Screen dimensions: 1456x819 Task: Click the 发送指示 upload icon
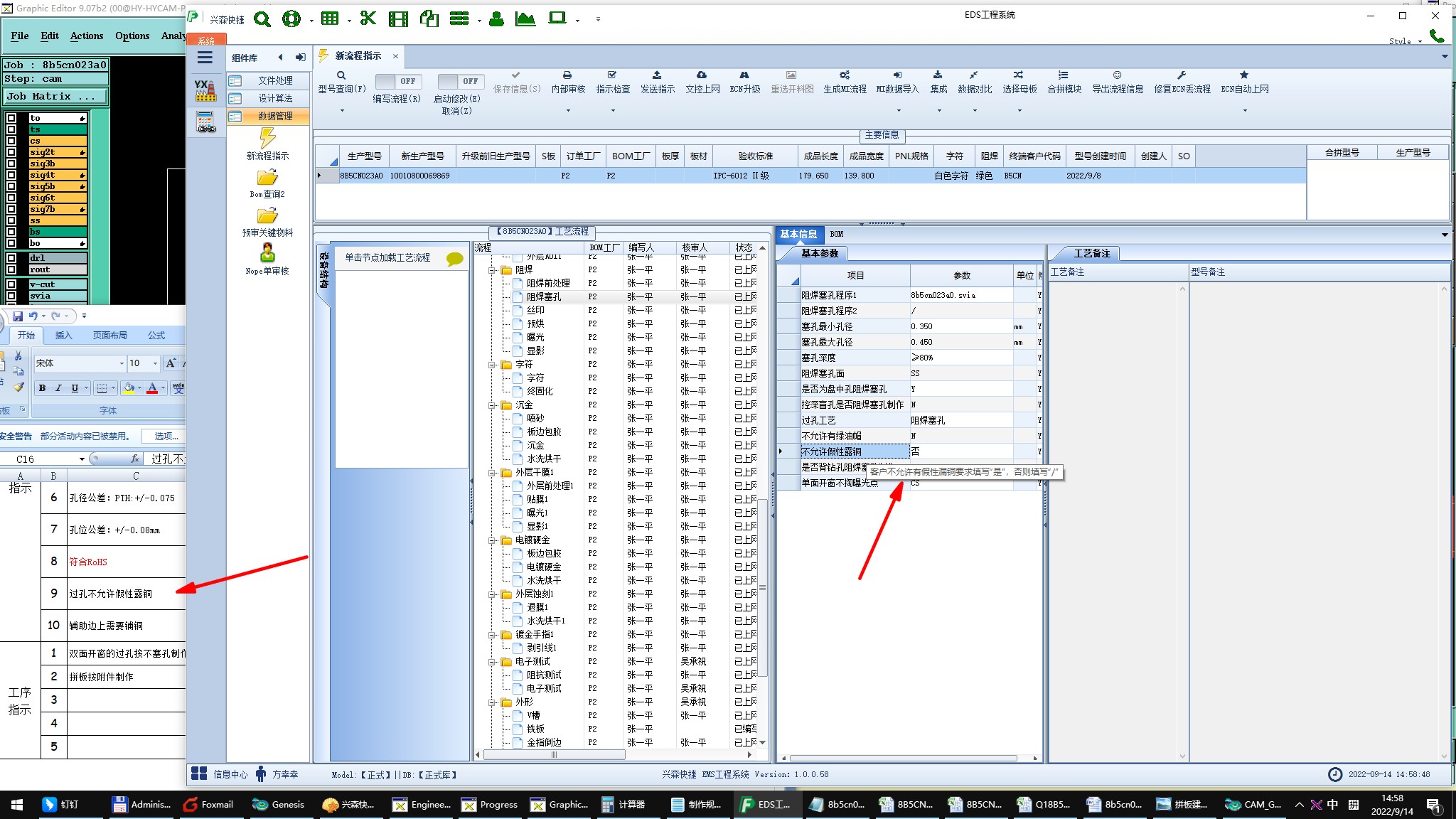click(x=657, y=75)
